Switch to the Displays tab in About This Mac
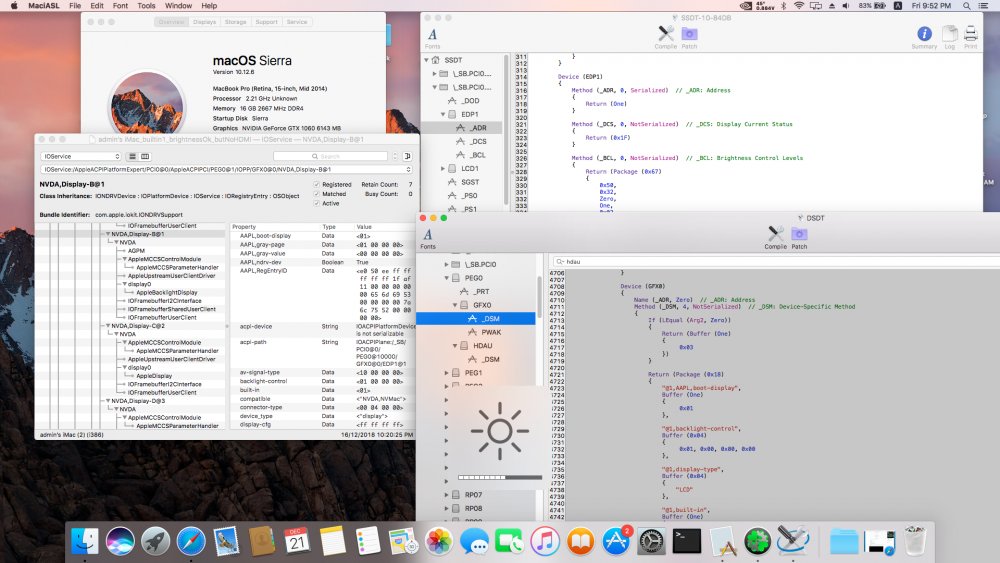The image size is (1000, 563). (204, 22)
